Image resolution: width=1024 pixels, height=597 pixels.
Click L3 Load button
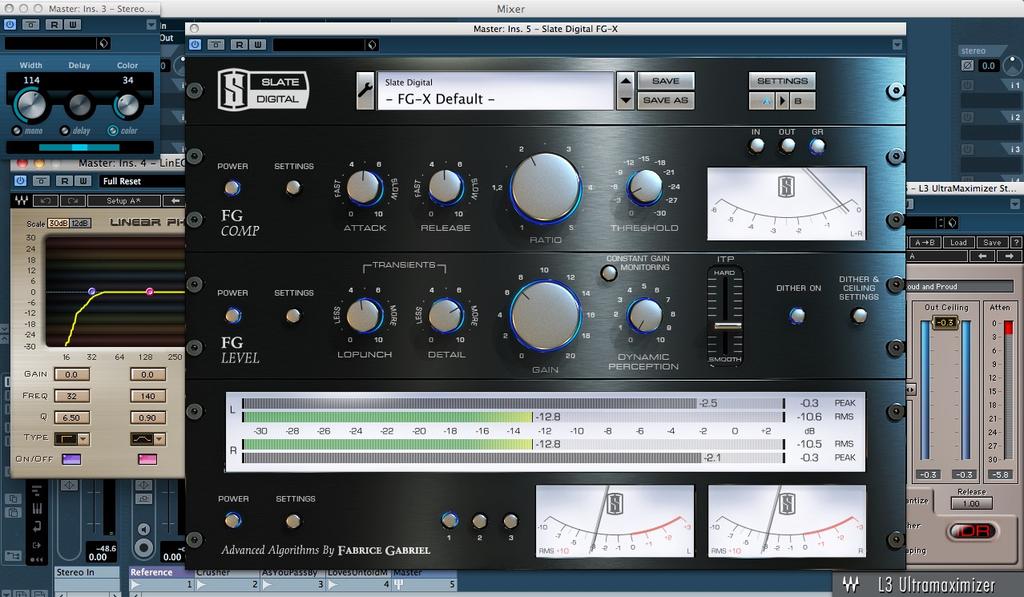(958, 242)
